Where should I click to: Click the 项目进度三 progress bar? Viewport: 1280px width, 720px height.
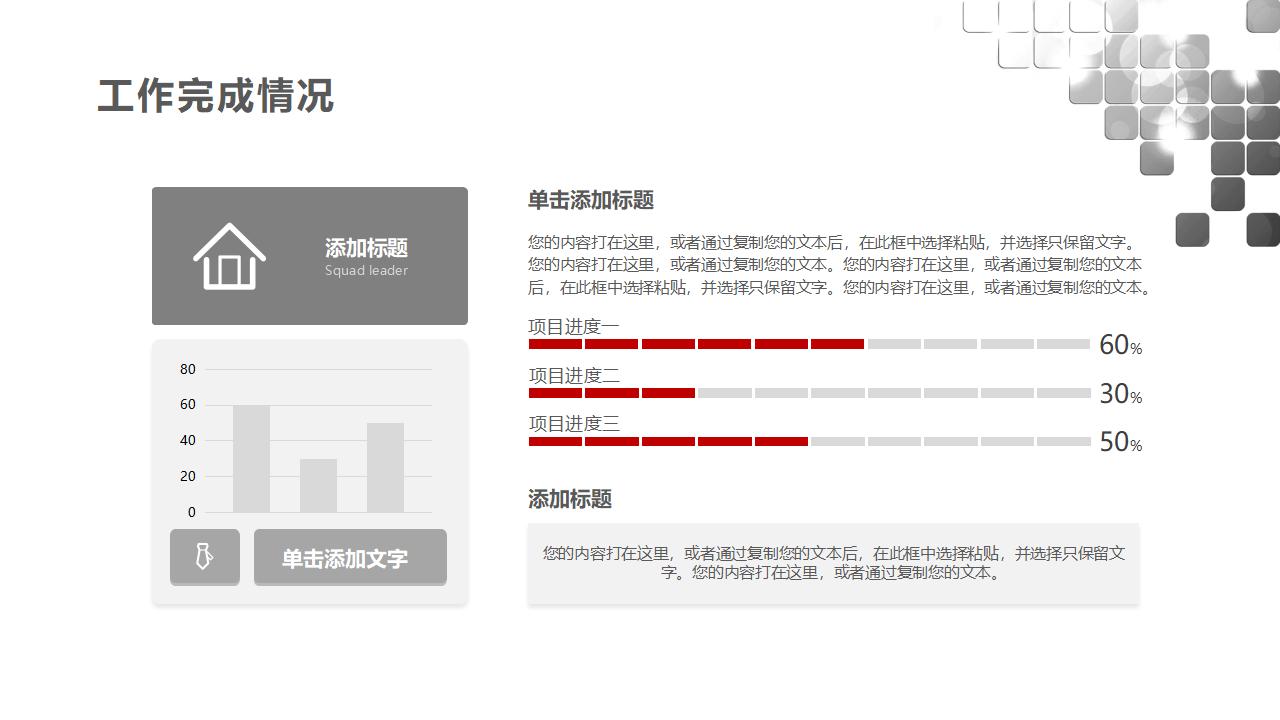click(809, 441)
